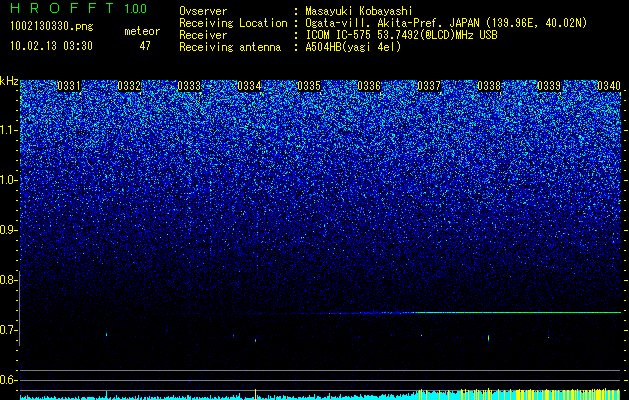Select the meteor count value 47
629x400 pixels.
pyautogui.click(x=145, y=46)
